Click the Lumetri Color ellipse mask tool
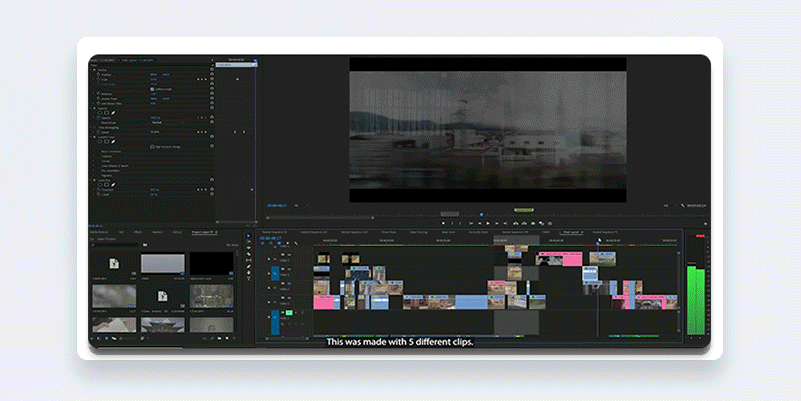 [100, 141]
